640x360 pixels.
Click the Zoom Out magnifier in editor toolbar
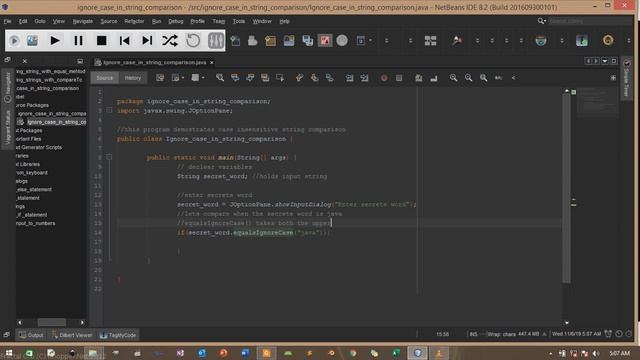pyautogui.click(x=469, y=78)
